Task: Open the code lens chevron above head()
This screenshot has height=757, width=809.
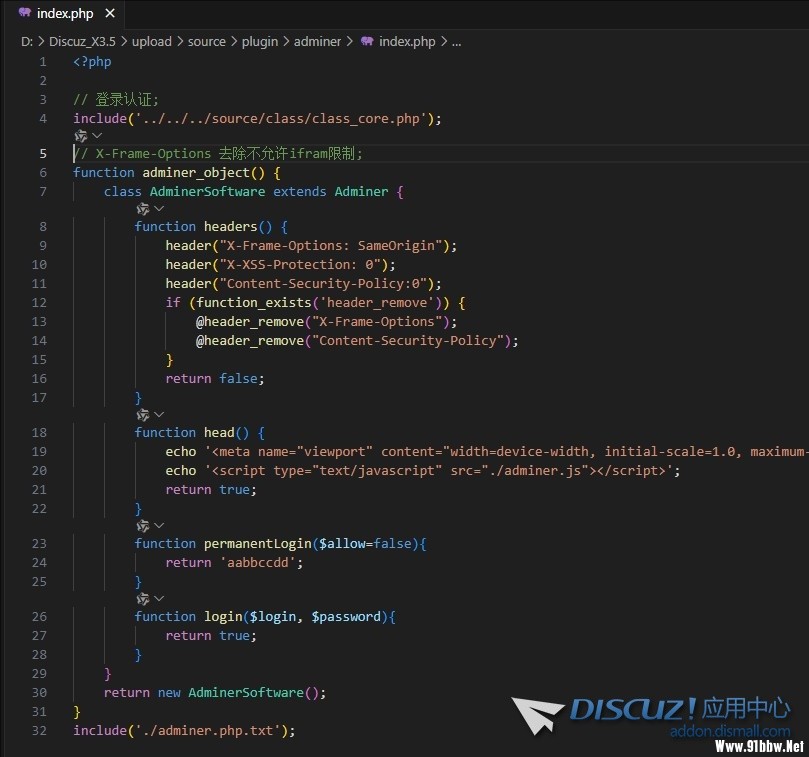Action: click(x=159, y=414)
